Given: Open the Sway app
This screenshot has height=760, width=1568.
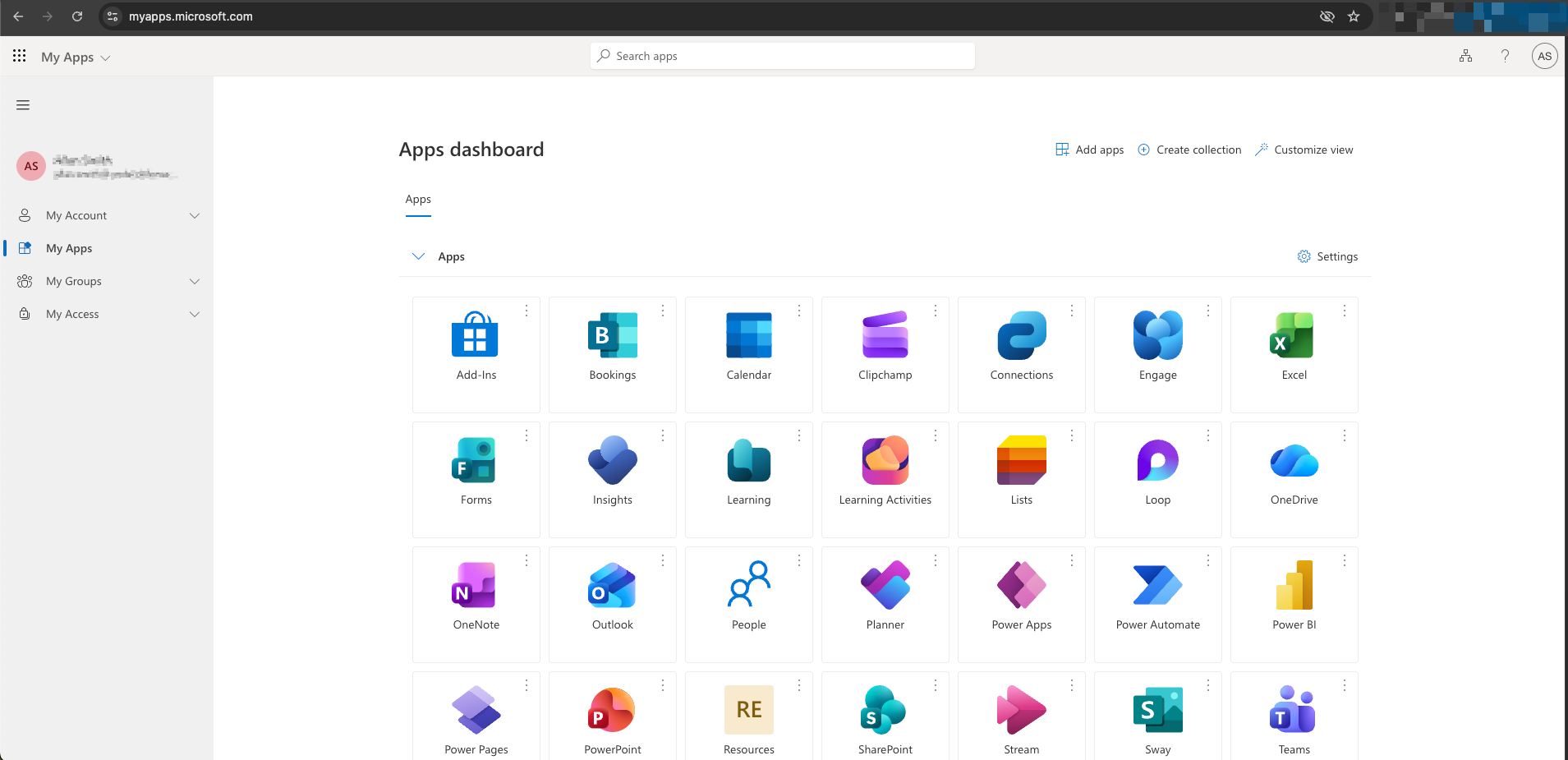Looking at the screenshot, I should tap(1157, 716).
